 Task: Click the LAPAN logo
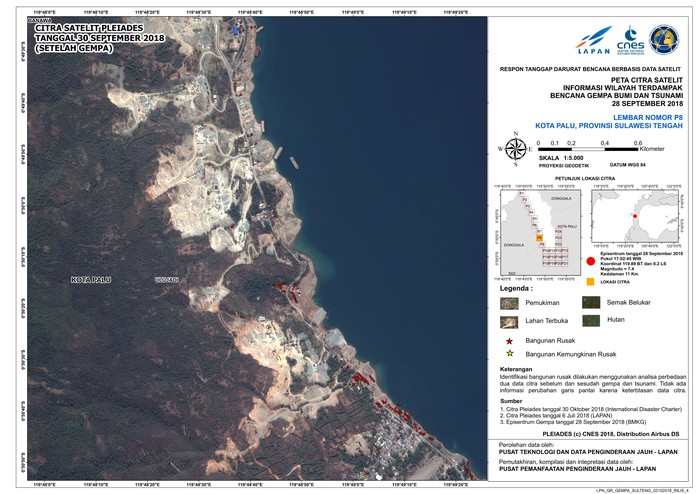click(x=592, y=43)
